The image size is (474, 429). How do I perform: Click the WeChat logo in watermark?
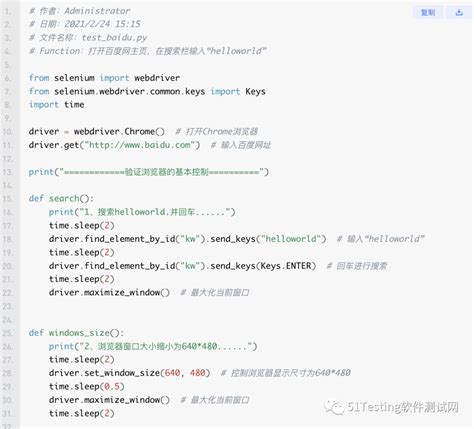[334, 407]
